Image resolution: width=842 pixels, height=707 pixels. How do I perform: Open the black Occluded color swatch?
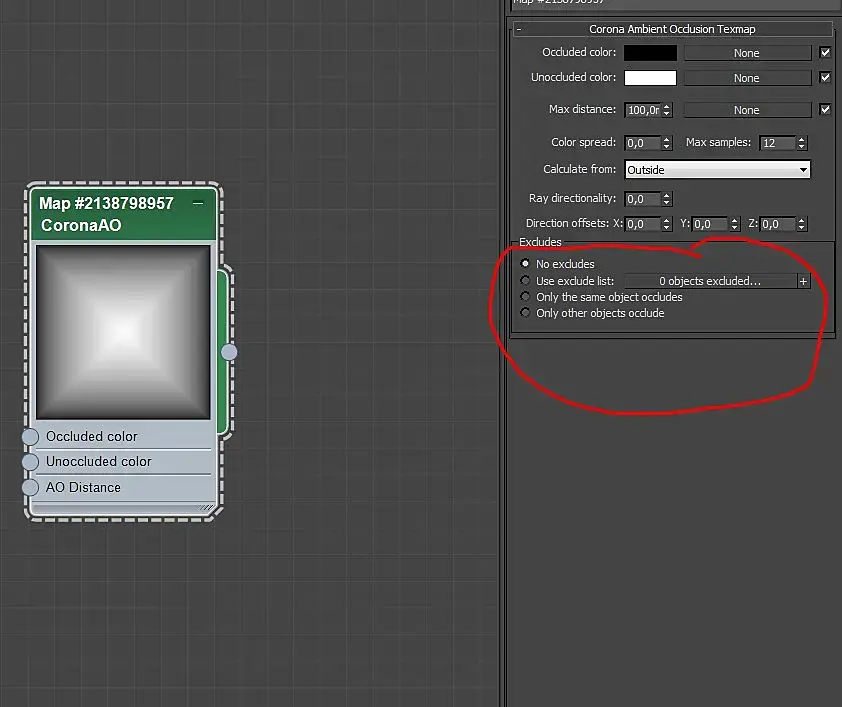click(650, 53)
